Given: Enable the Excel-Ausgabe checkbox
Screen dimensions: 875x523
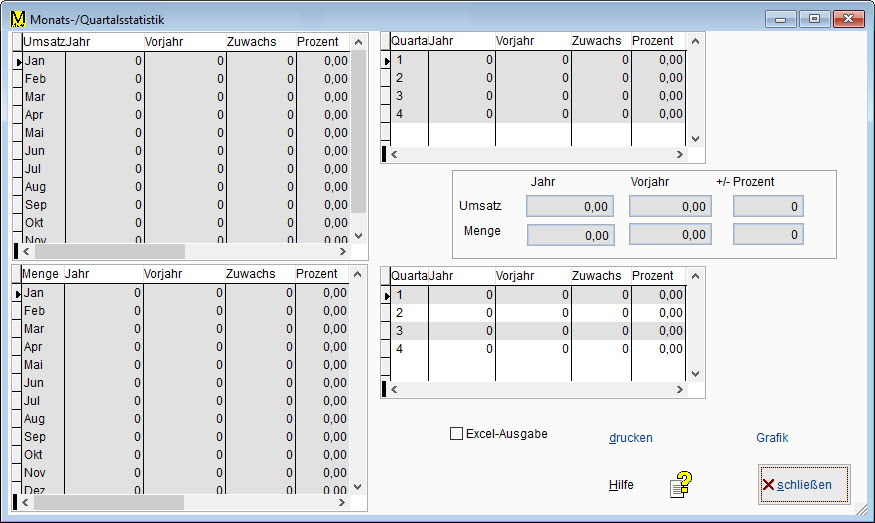Looking at the screenshot, I should (x=457, y=434).
